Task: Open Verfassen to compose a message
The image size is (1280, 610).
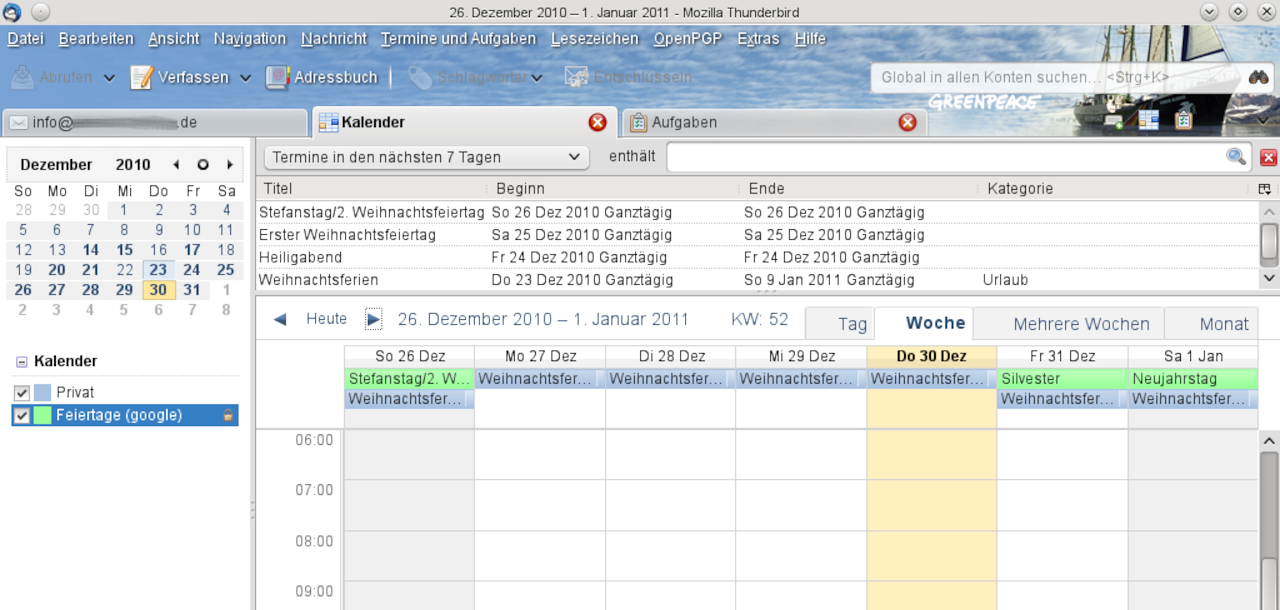Action: click(180, 77)
